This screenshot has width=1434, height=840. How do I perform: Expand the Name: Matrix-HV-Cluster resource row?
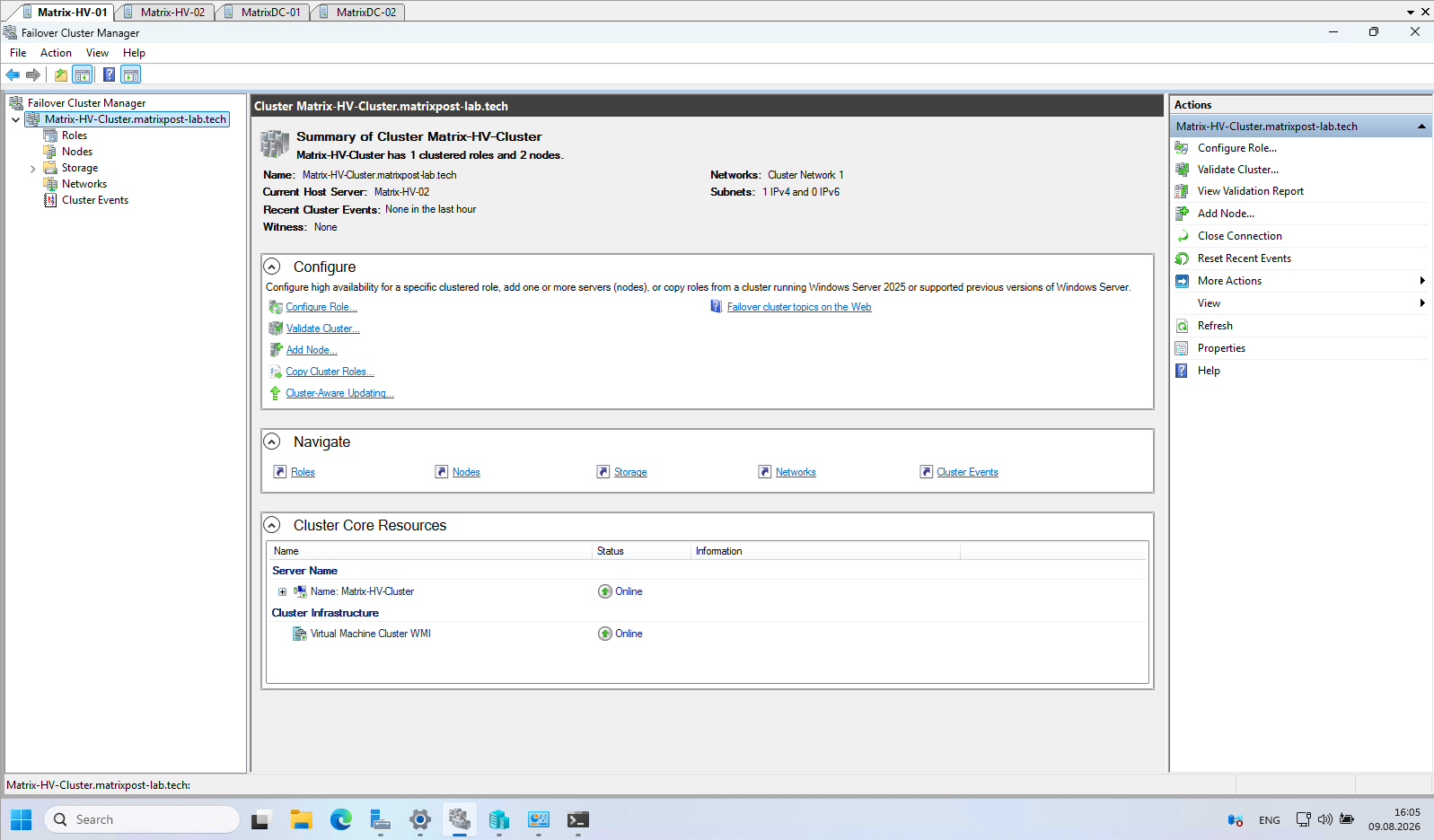(282, 591)
